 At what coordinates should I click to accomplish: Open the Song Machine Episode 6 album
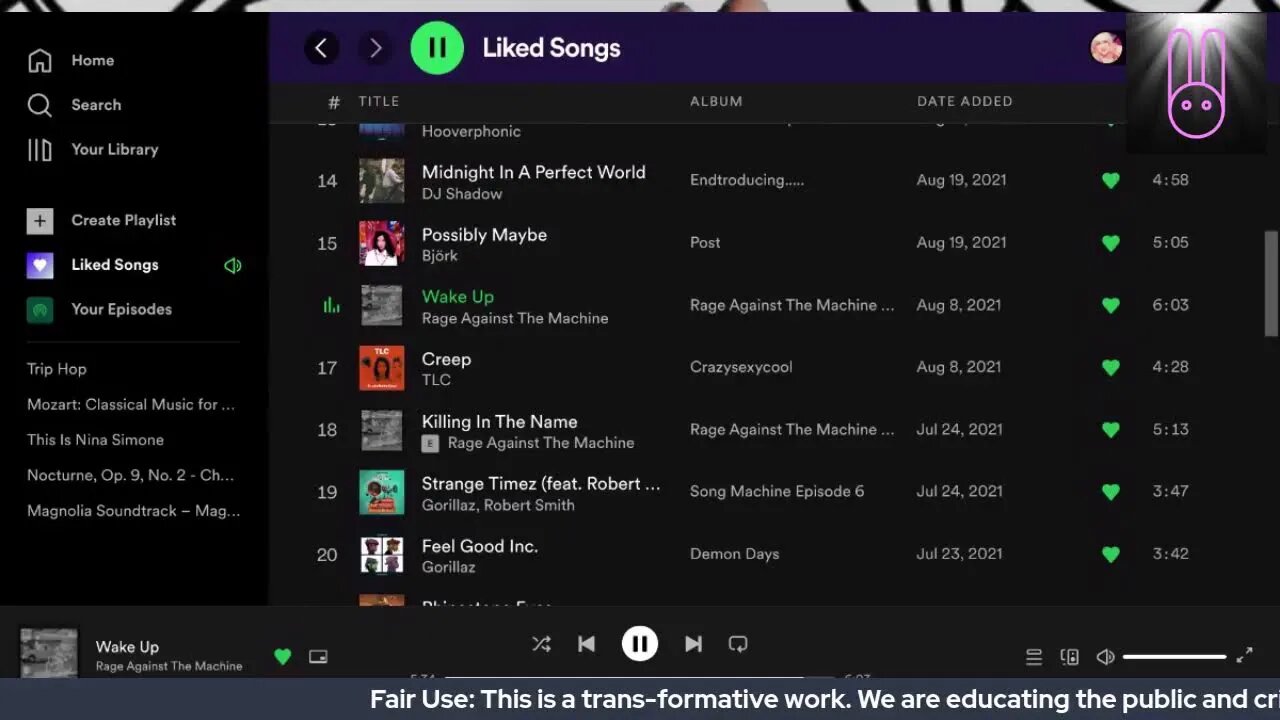[777, 491]
